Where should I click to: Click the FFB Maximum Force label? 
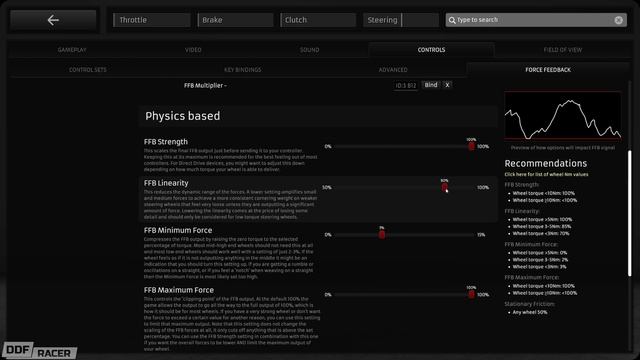(x=178, y=290)
